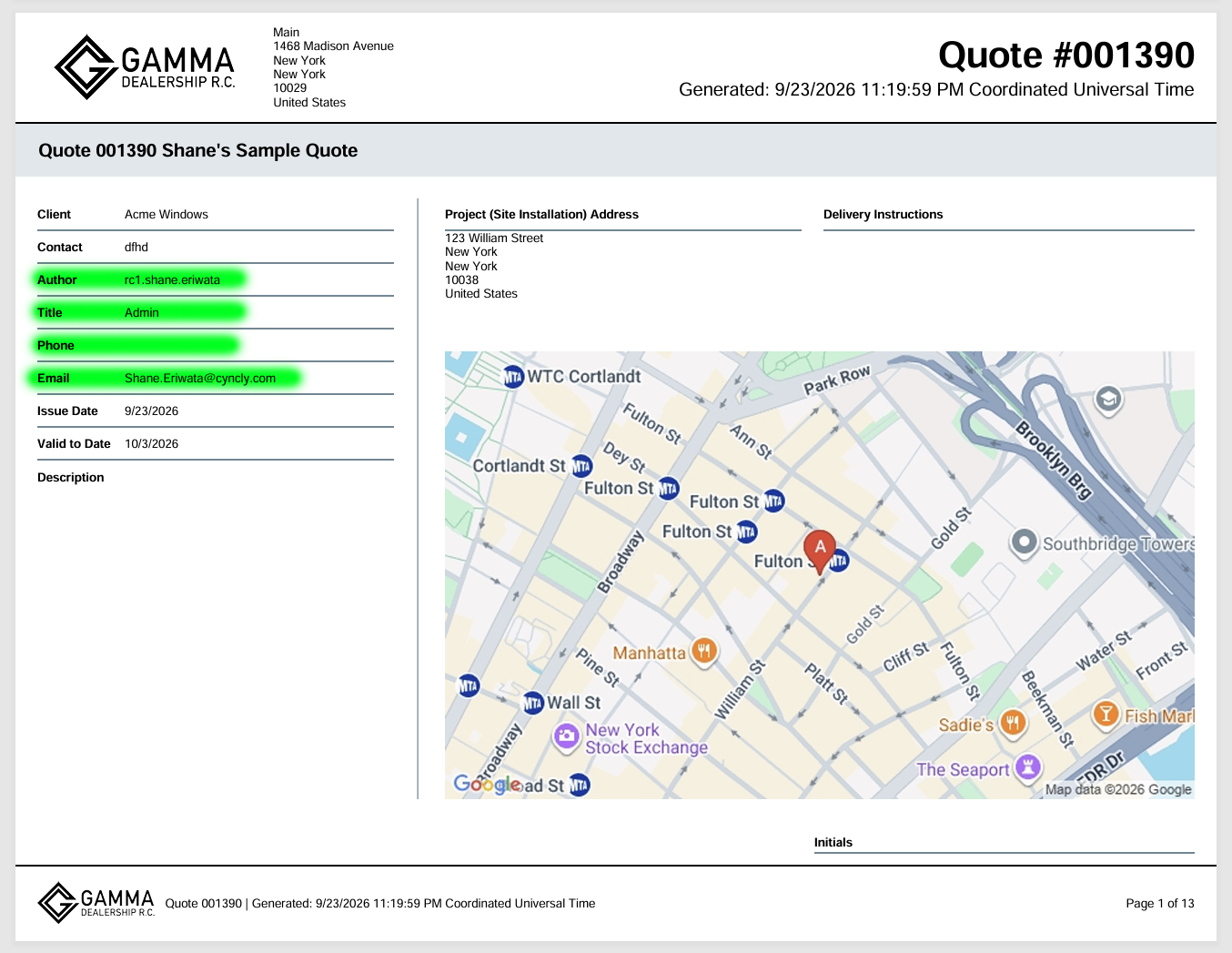The width and height of the screenshot is (1232, 953).
Task: Select the Valid to Date value '10/3/2026'
Action: (151, 444)
